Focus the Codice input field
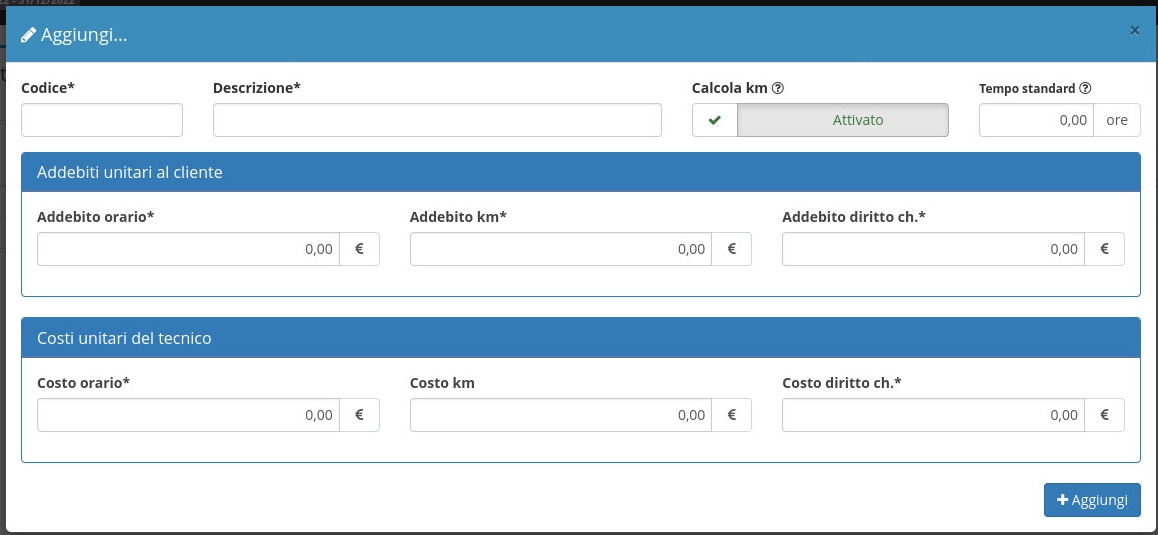 coord(102,120)
